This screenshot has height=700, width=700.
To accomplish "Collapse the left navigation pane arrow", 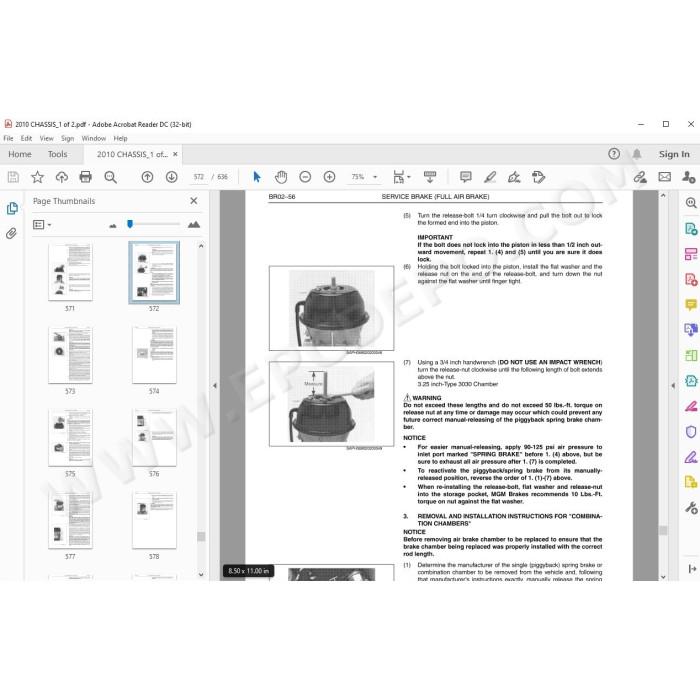I will pyautogui.click(x=215, y=385).
